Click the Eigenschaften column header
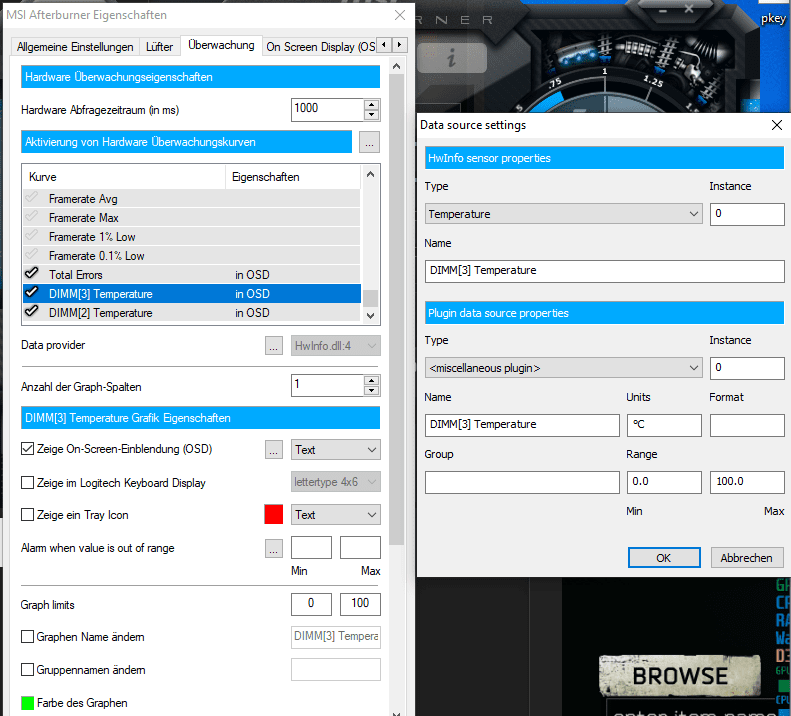The width and height of the screenshot is (791, 716). 293,177
